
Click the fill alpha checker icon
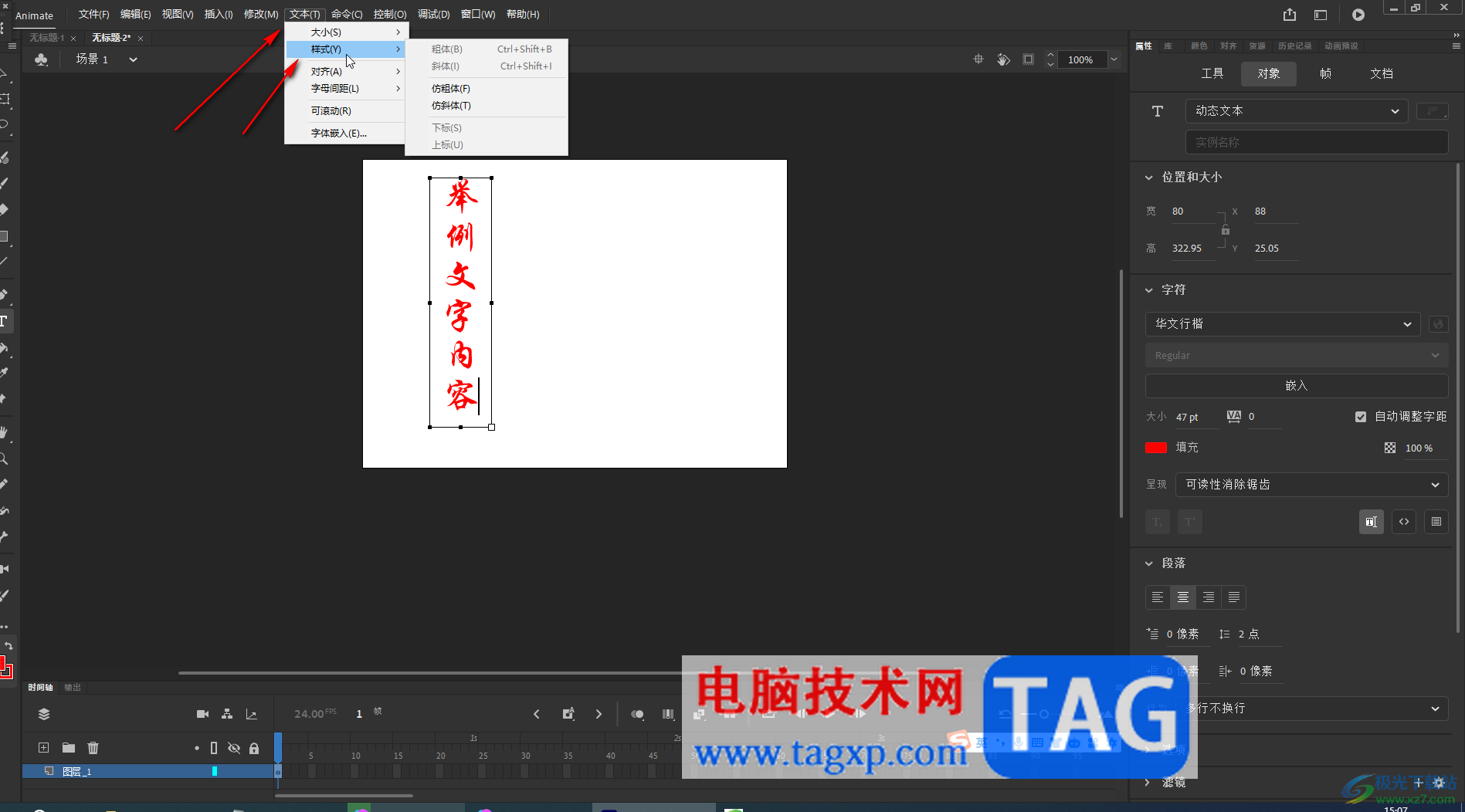1390,448
